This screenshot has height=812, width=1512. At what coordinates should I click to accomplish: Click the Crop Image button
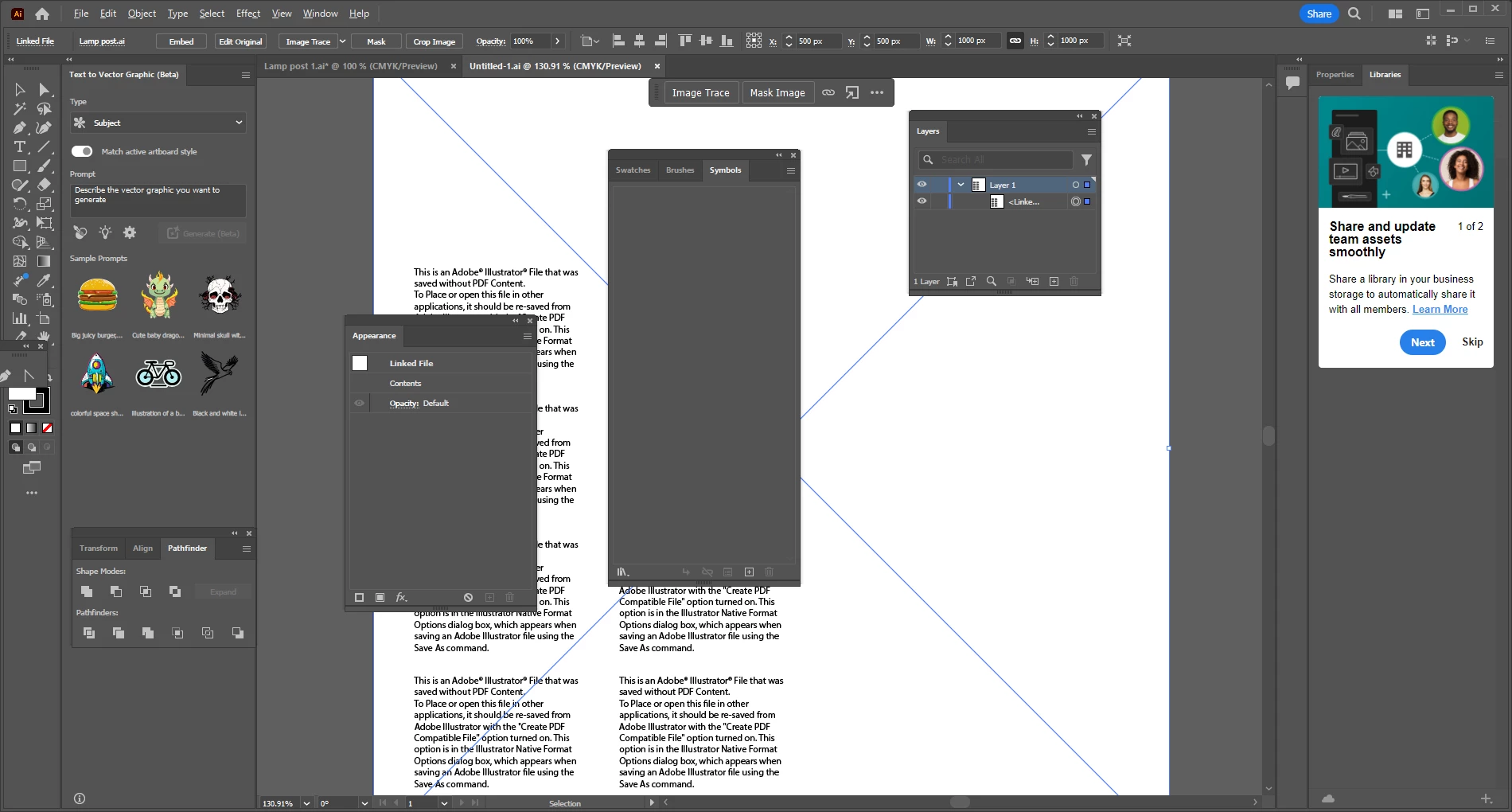tap(434, 41)
